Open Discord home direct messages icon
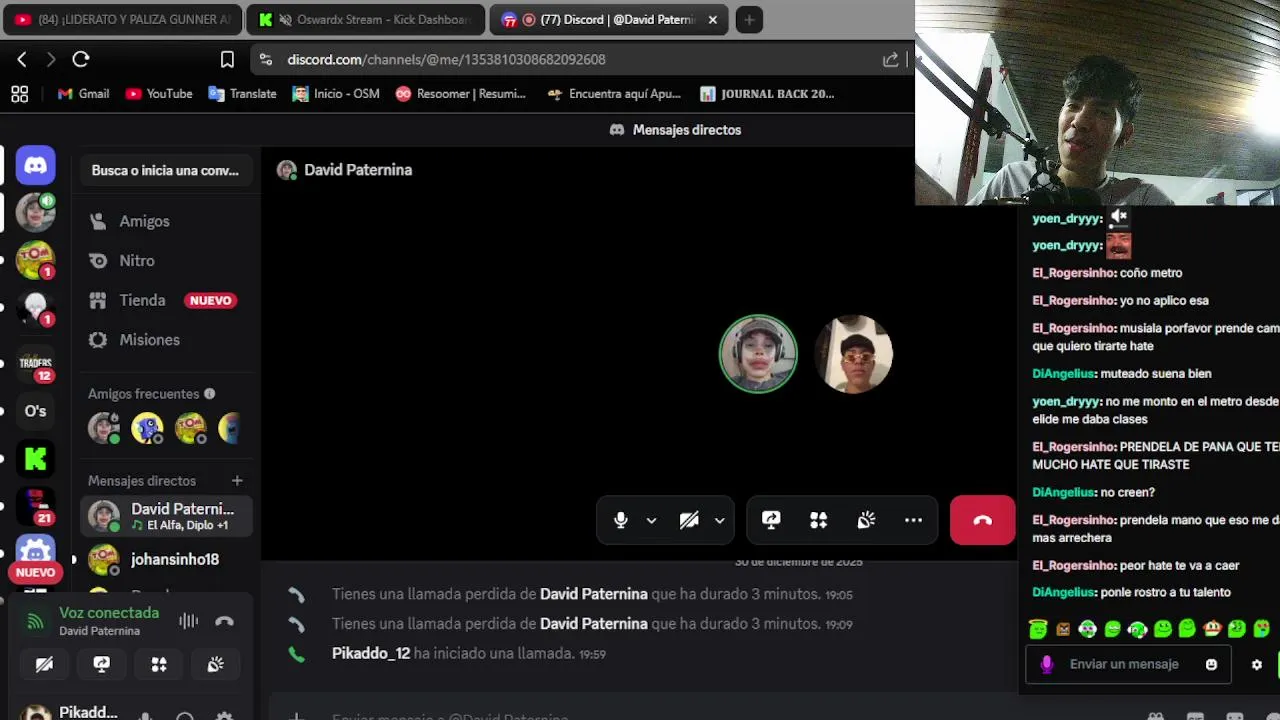The image size is (1280, 720). (x=35, y=165)
